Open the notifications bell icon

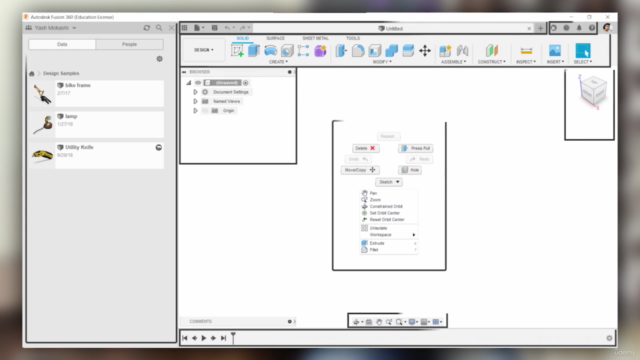[579, 28]
